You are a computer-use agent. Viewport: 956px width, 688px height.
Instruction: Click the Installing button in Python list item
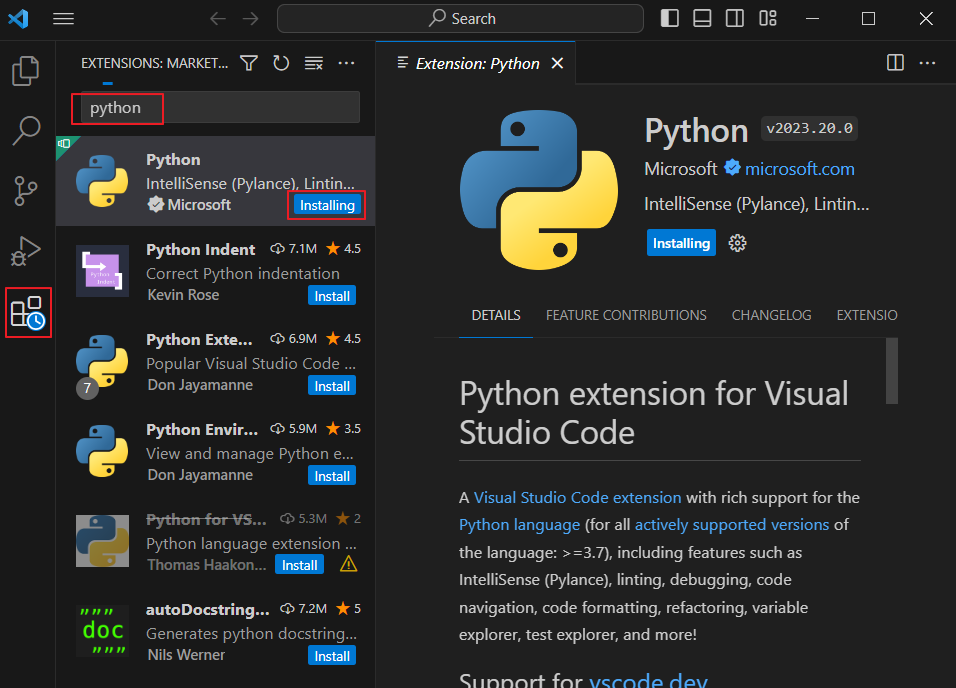pyautogui.click(x=327, y=205)
